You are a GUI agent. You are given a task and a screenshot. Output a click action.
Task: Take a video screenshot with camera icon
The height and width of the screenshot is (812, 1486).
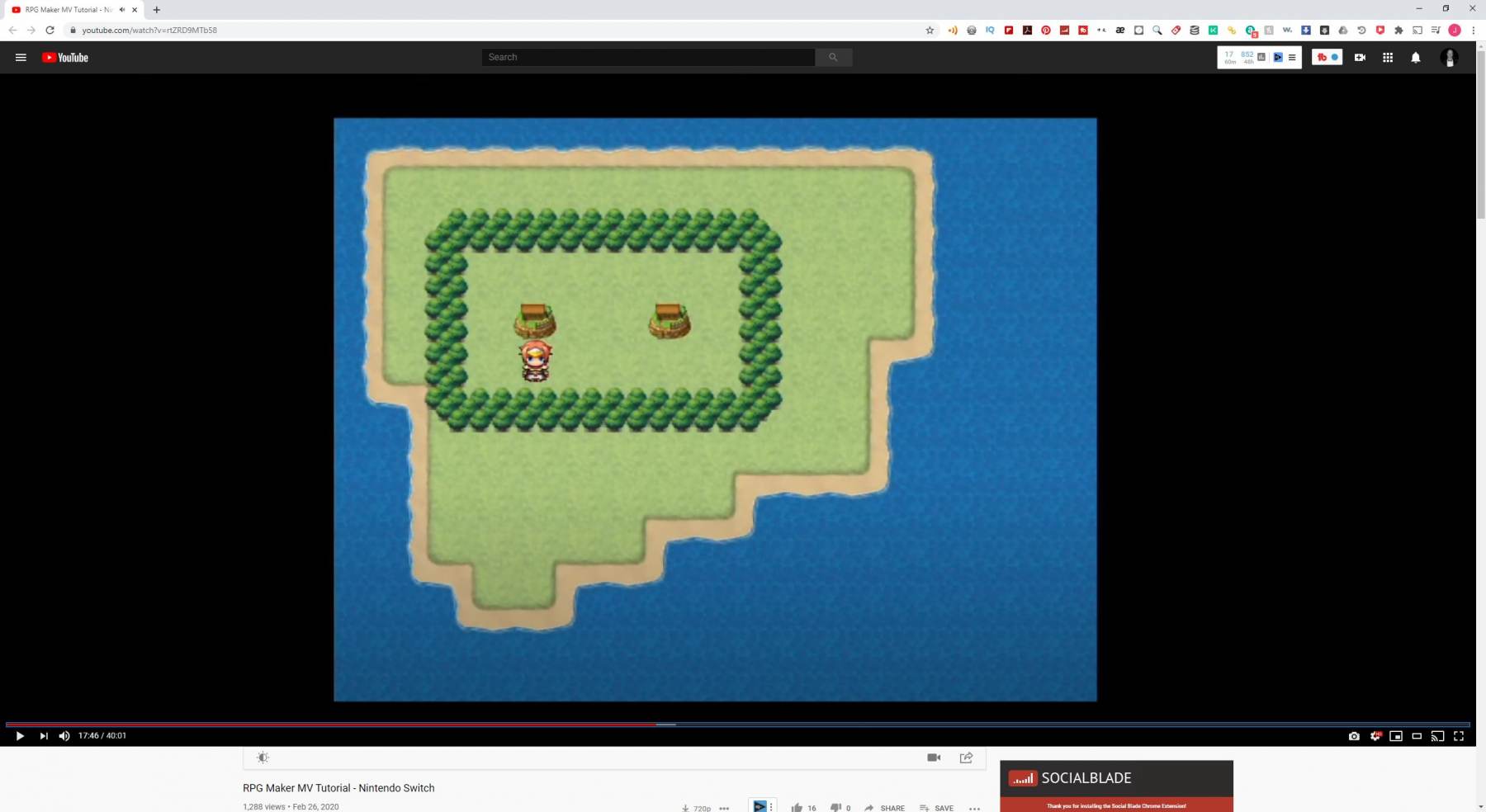tap(1354, 736)
